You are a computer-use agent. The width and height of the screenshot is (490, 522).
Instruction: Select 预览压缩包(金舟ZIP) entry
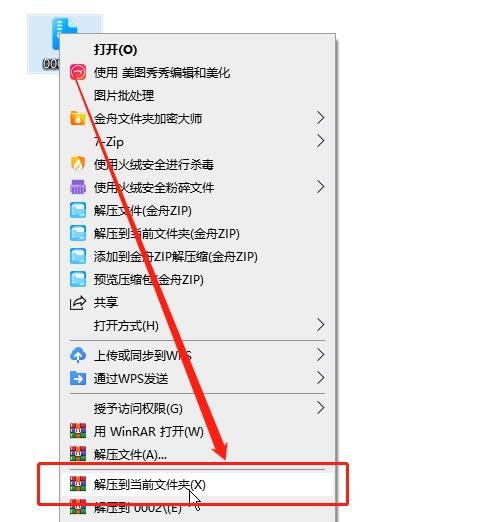tap(198, 280)
